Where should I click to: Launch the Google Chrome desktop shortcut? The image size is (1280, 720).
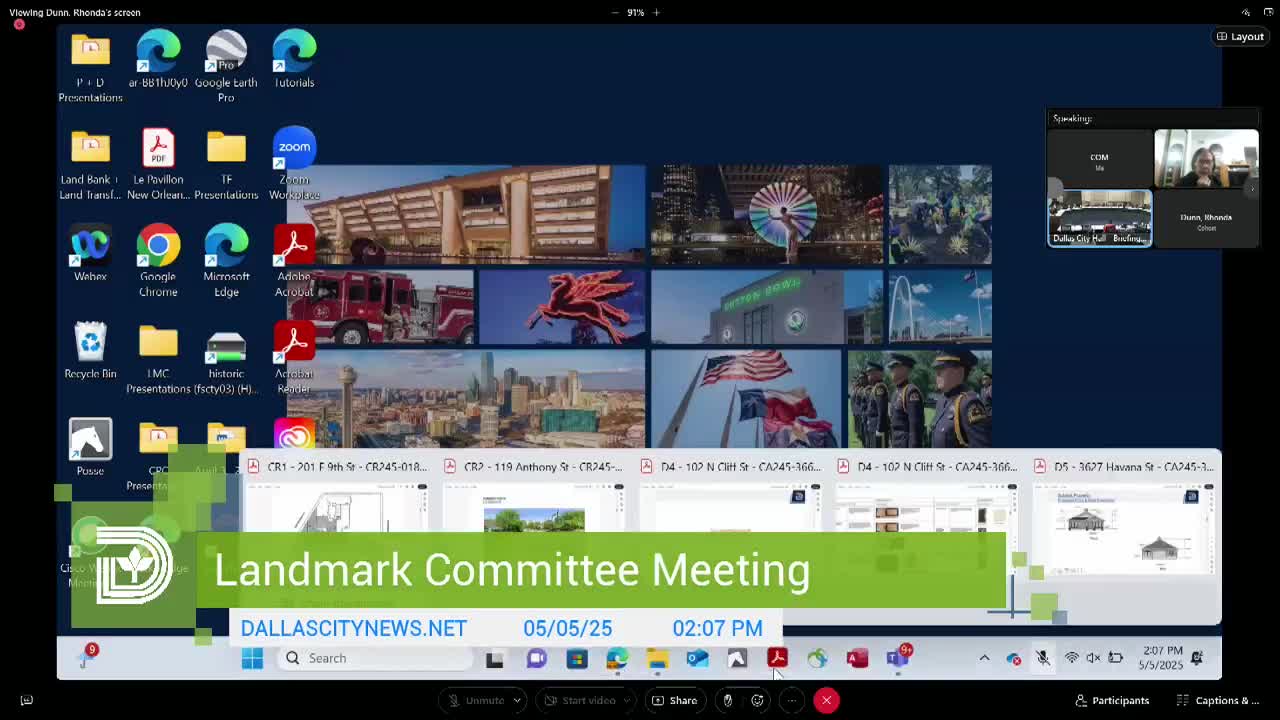[158, 262]
